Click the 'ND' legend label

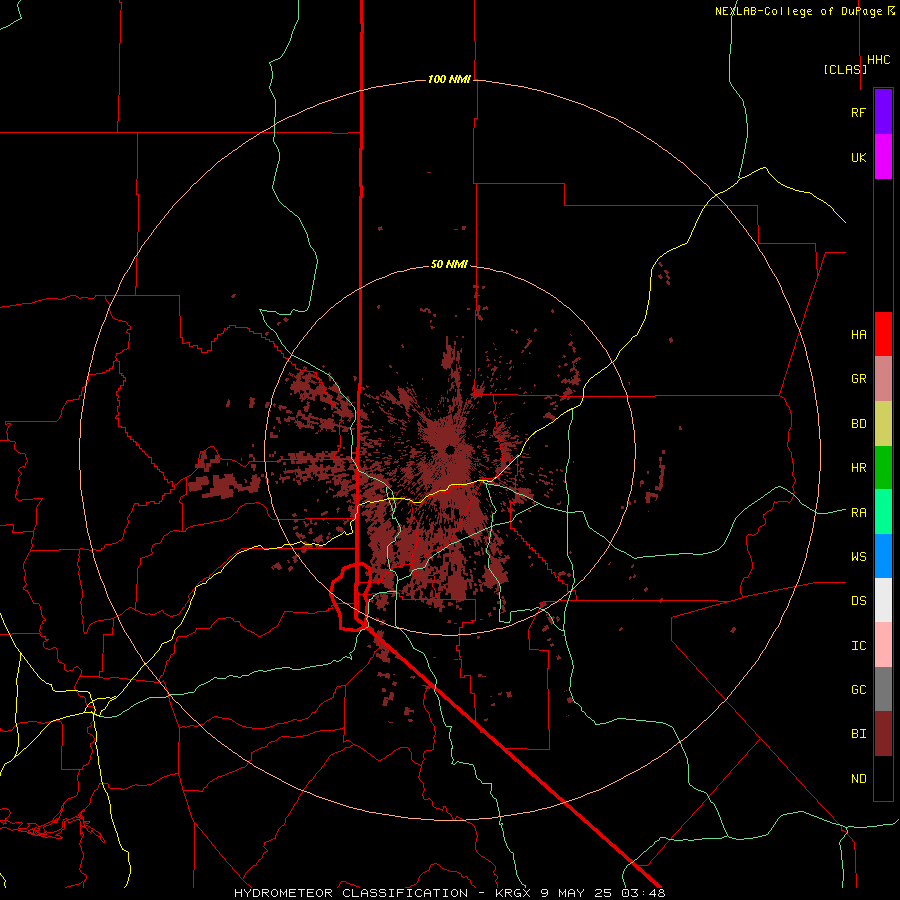coord(859,779)
